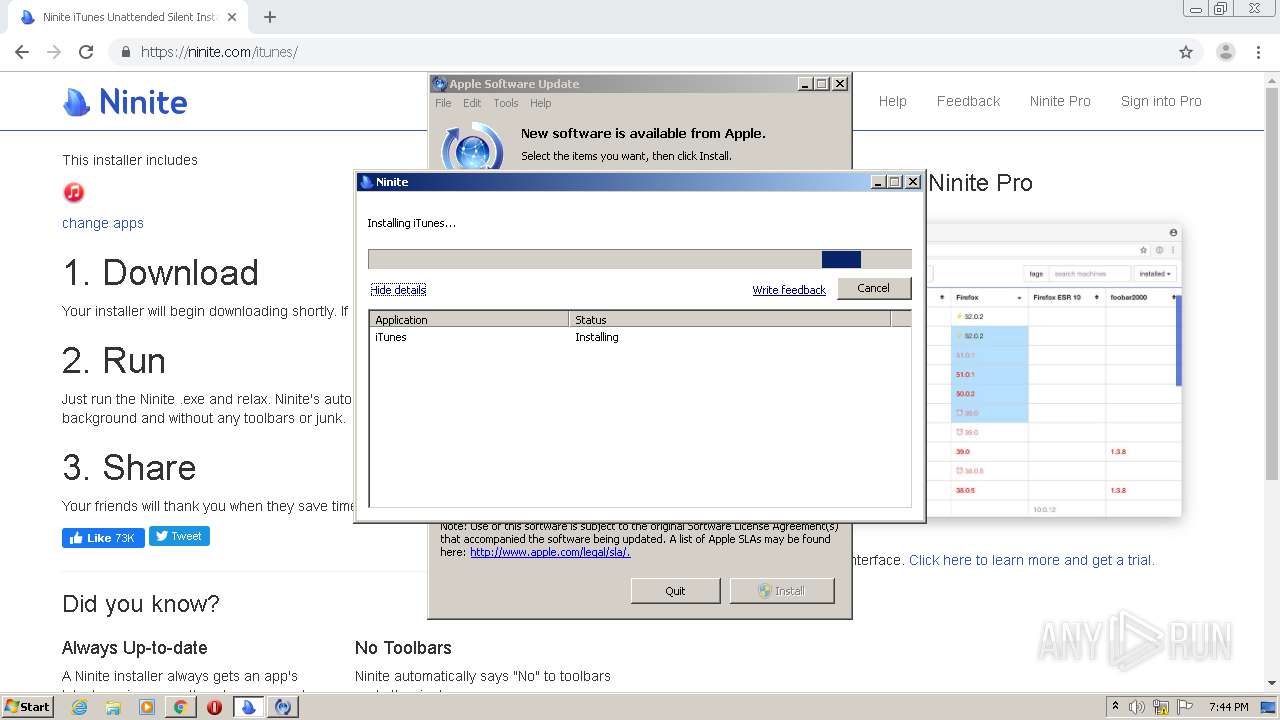Click the Installing status text for iTunes
The width and height of the screenshot is (1280, 720).
(x=597, y=337)
